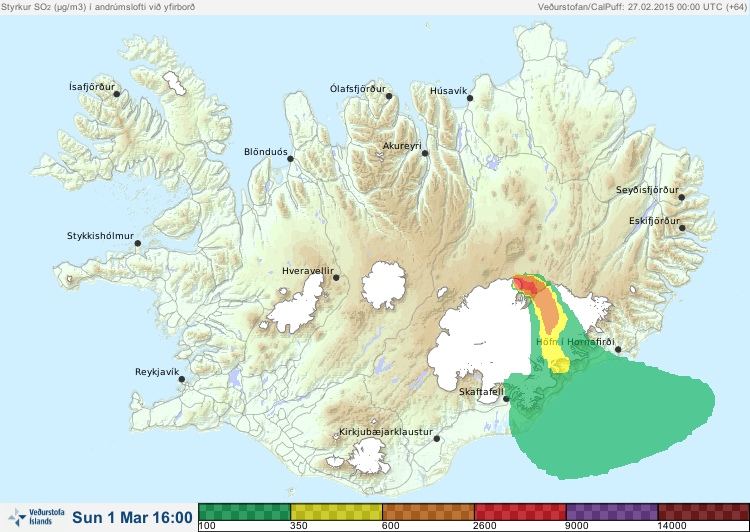Select the Hveravellir station dot
This screenshot has width=750, height=532.
coord(336,277)
